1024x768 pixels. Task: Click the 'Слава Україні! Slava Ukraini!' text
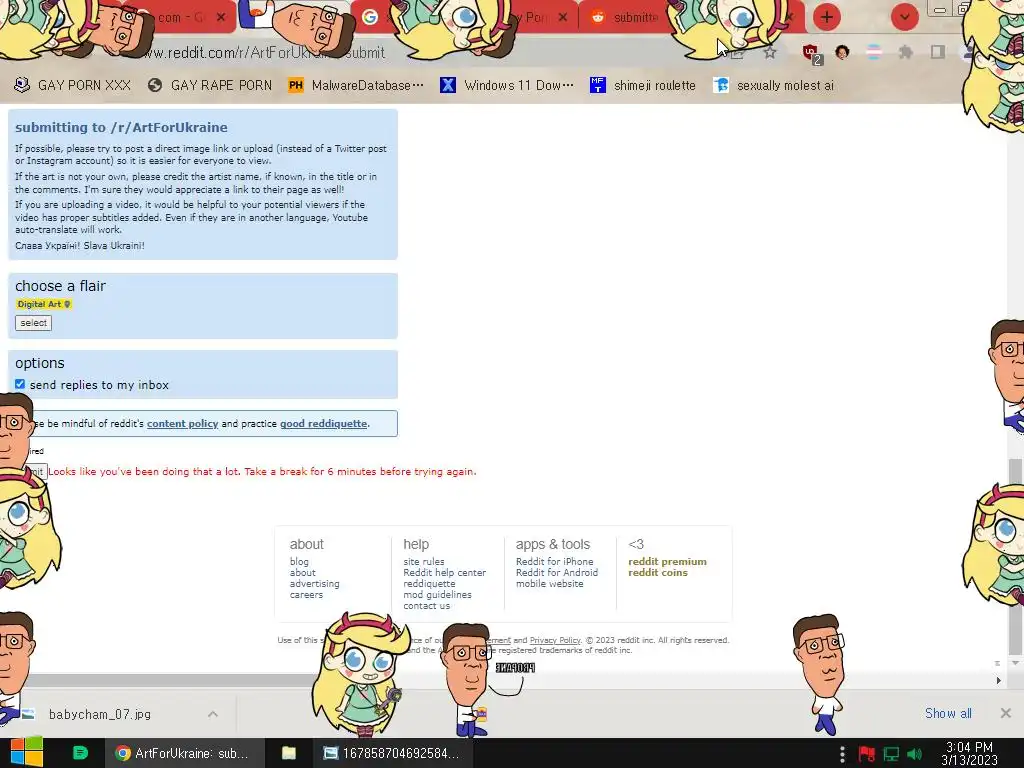pyautogui.click(x=80, y=246)
